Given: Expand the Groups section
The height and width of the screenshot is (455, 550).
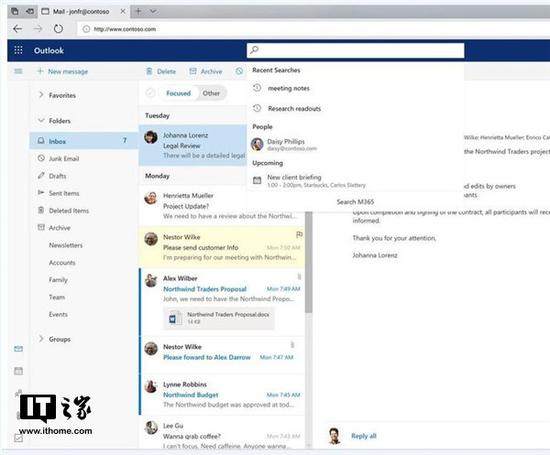Looking at the screenshot, I should (x=41, y=339).
